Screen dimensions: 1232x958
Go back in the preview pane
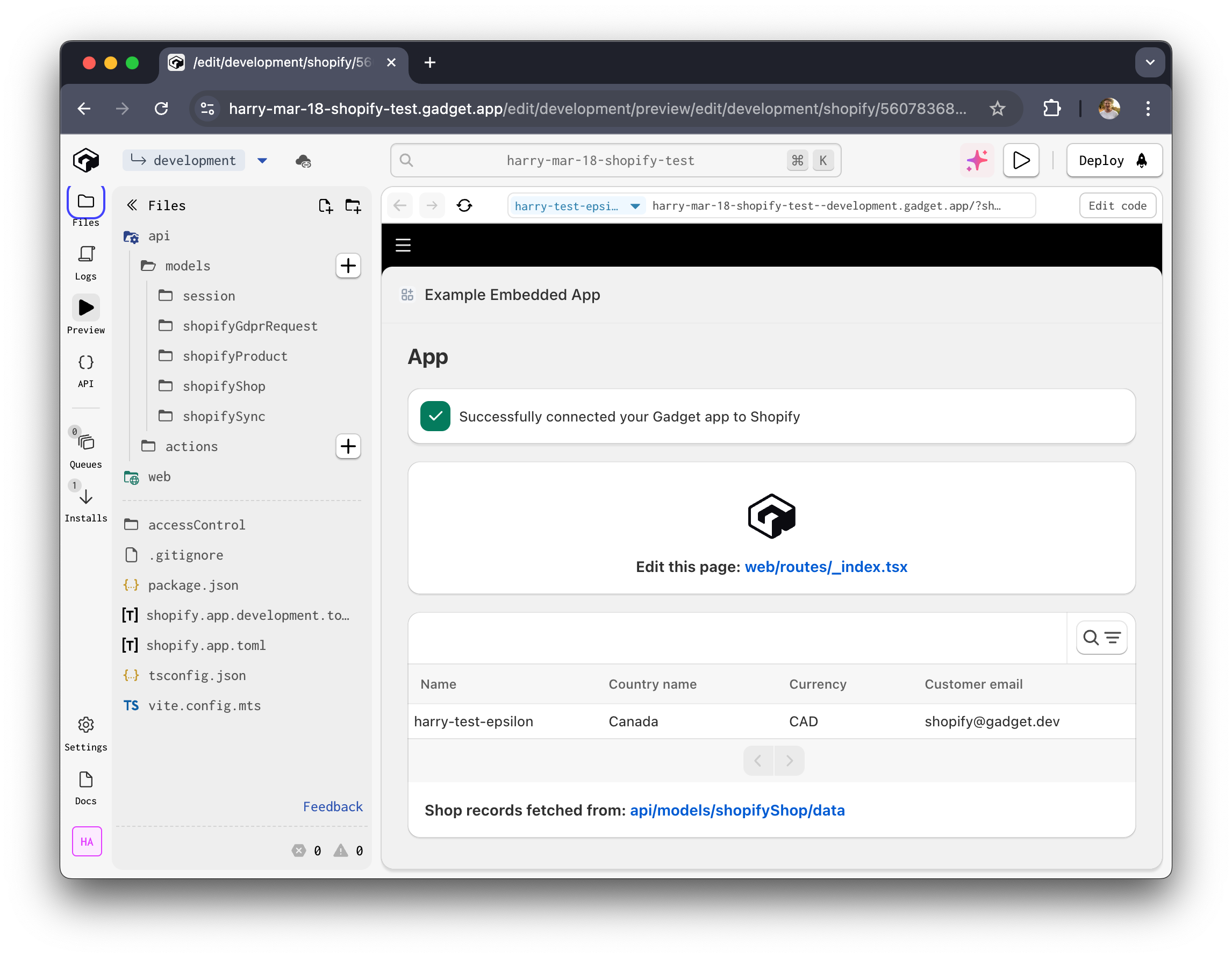[x=400, y=205]
